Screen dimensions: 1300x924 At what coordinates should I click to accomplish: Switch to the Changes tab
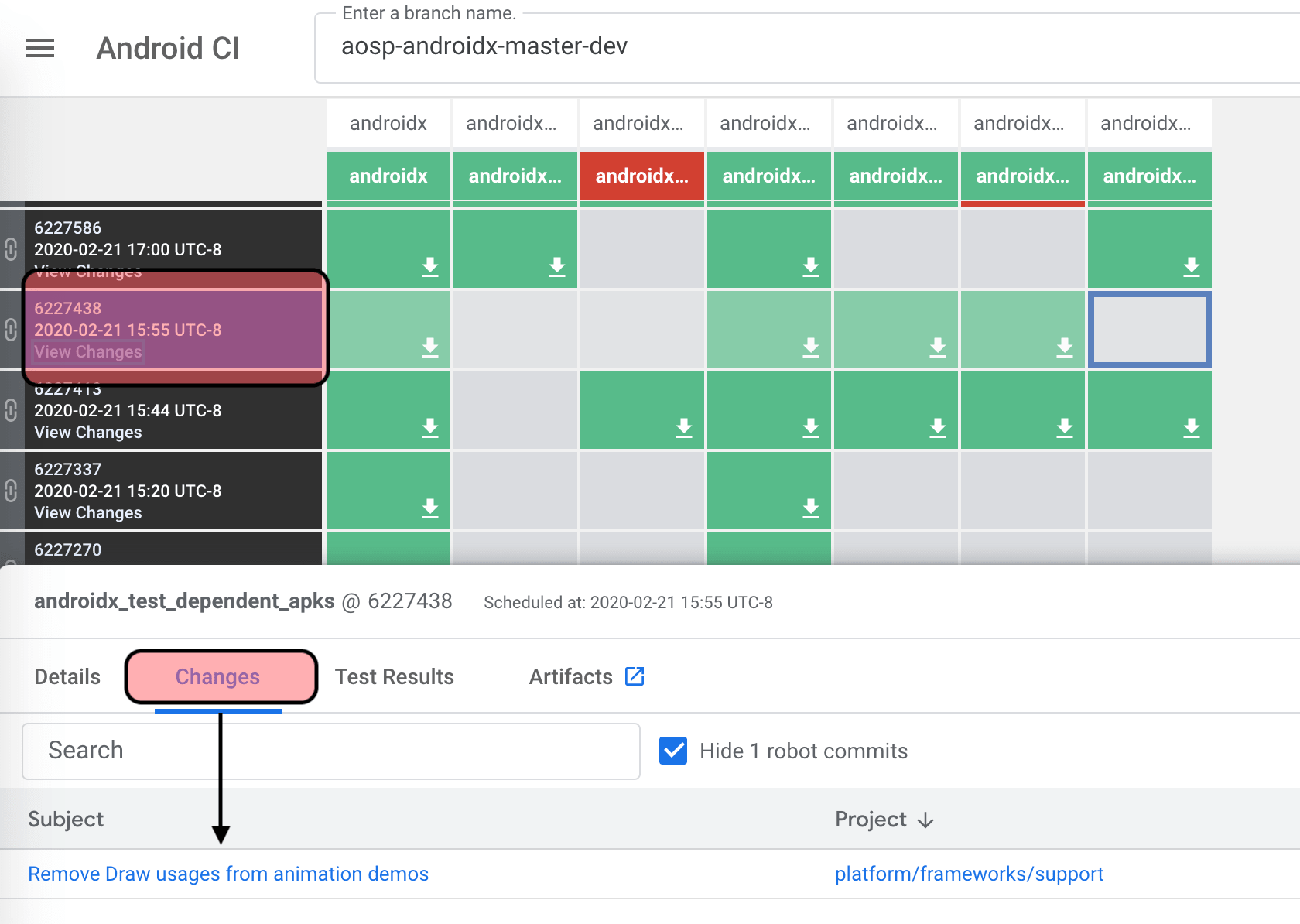coord(217,677)
